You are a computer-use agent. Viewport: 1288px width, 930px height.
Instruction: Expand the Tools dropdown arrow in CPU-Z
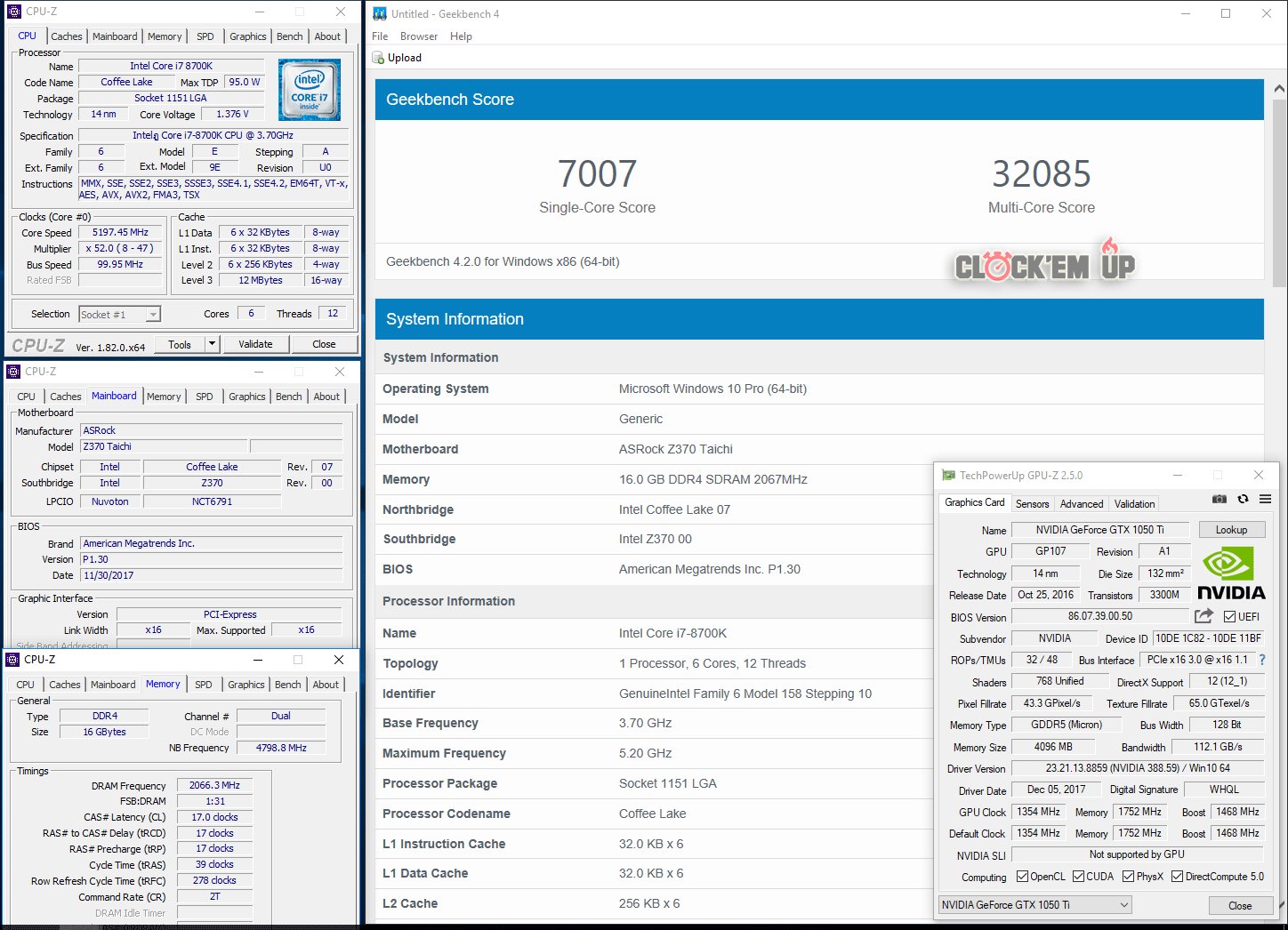tap(212, 344)
